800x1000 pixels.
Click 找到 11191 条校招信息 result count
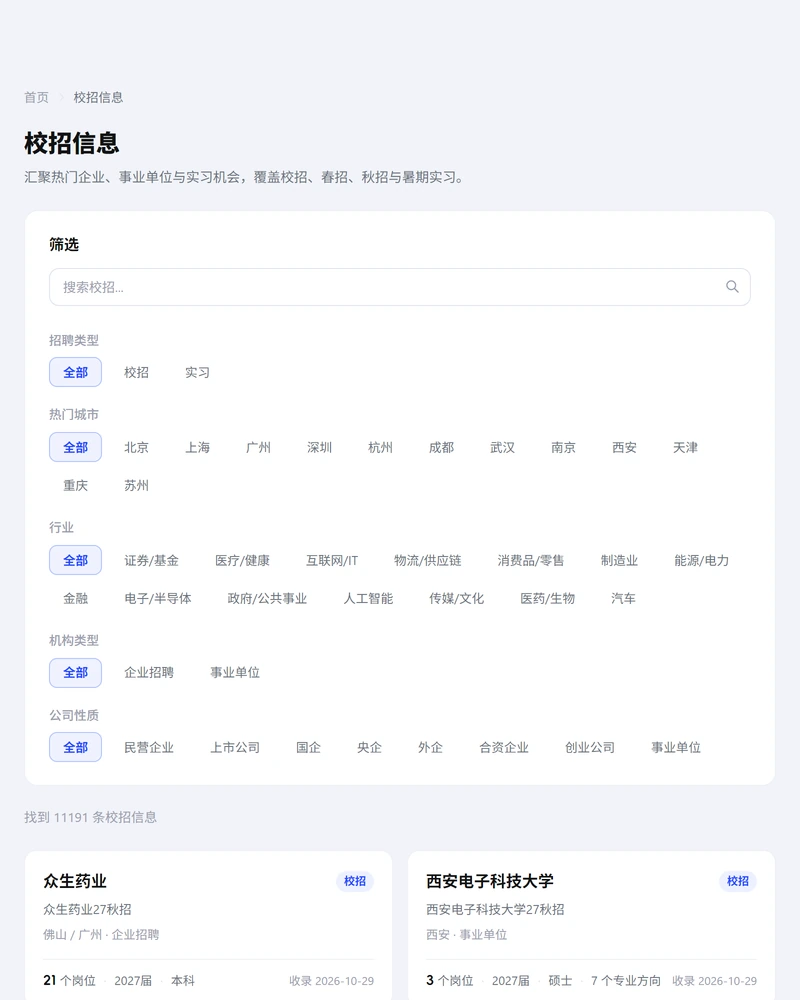(91, 818)
